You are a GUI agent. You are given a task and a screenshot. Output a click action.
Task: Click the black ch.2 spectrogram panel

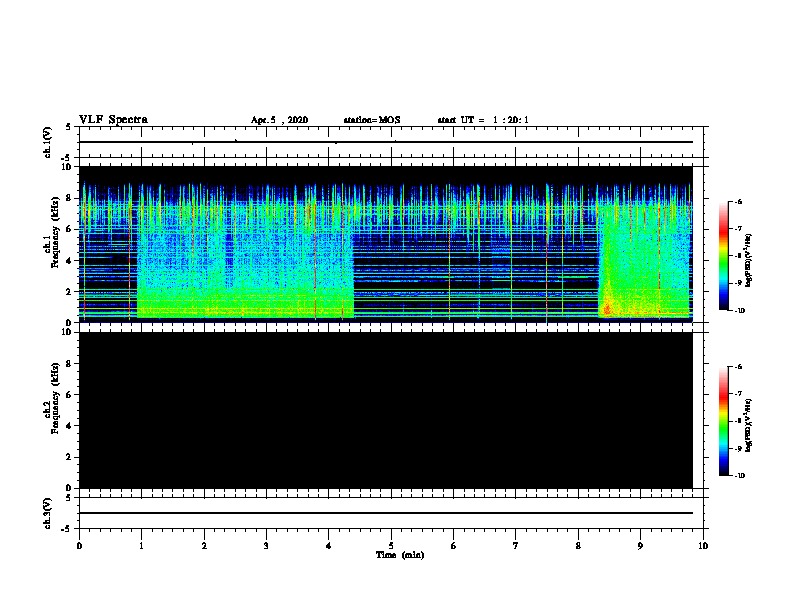point(385,410)
